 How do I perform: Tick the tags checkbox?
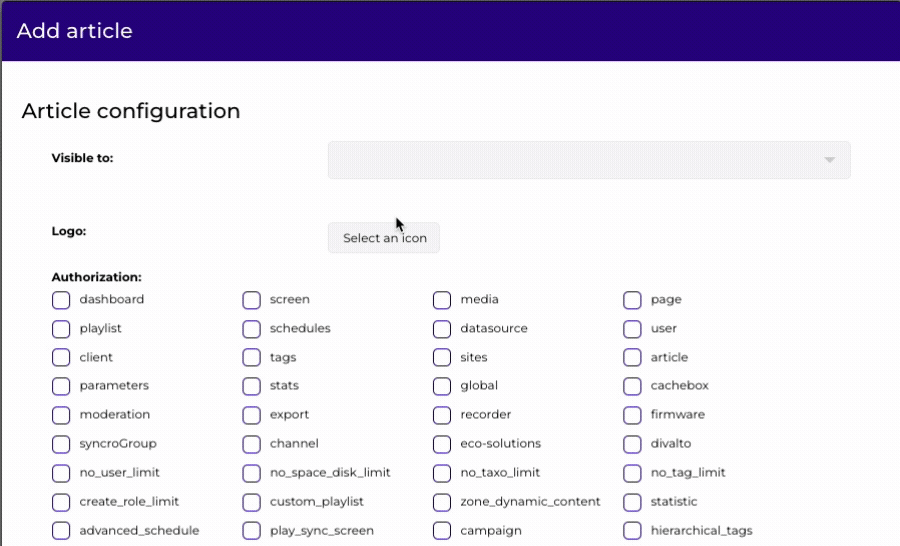point(252,358)
